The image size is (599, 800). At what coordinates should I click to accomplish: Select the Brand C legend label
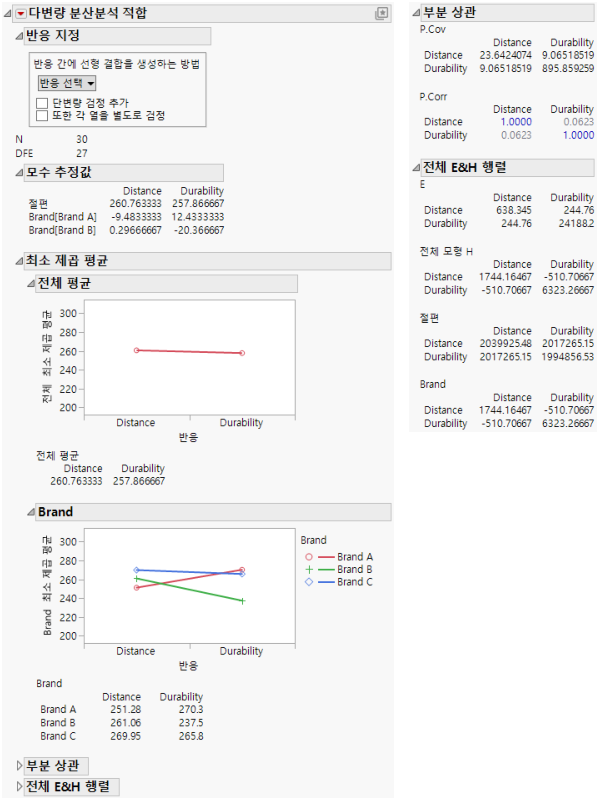click(x=355, y=582)
